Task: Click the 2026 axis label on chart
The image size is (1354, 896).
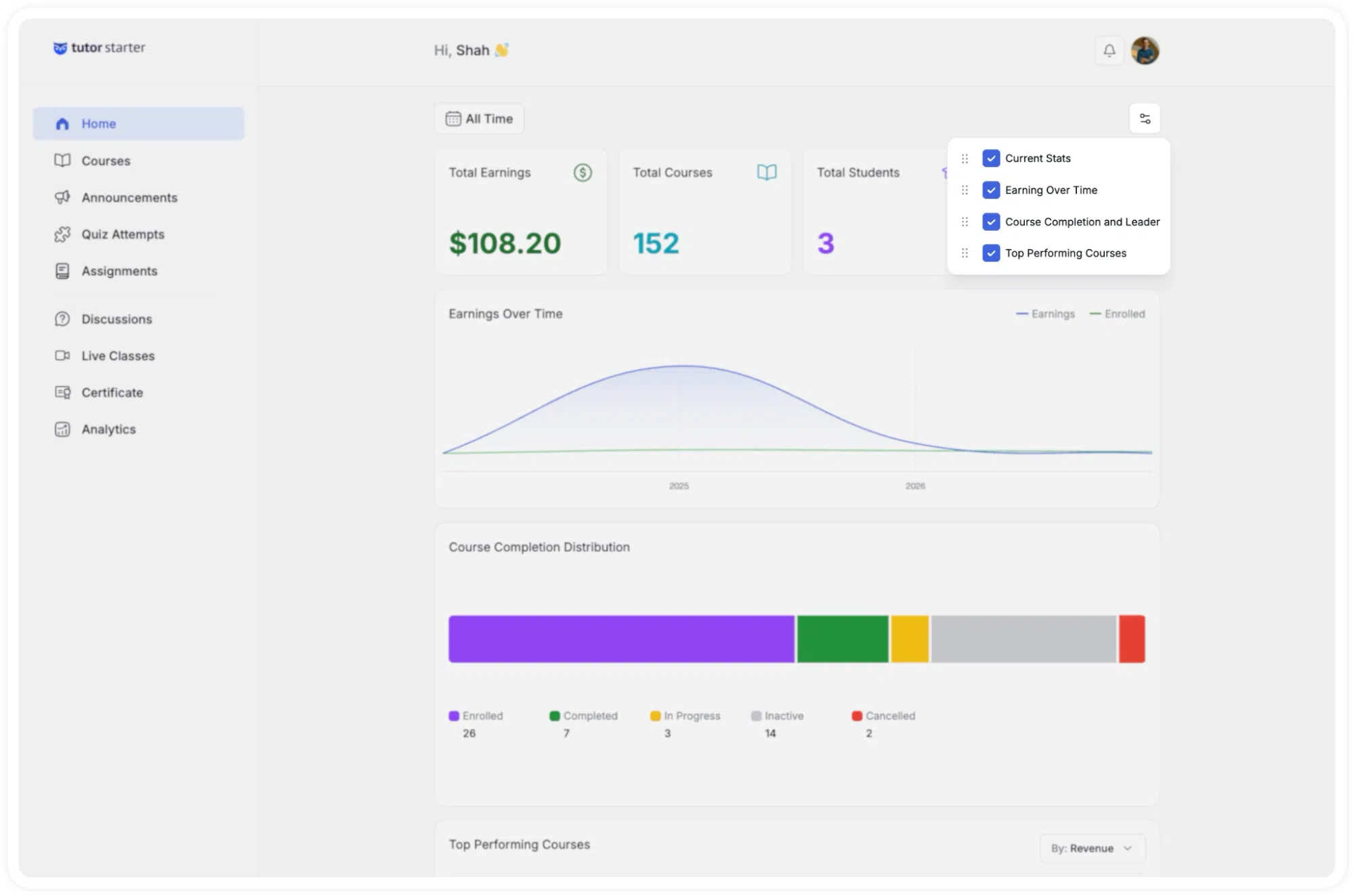Action: click(x=915, y=486)
